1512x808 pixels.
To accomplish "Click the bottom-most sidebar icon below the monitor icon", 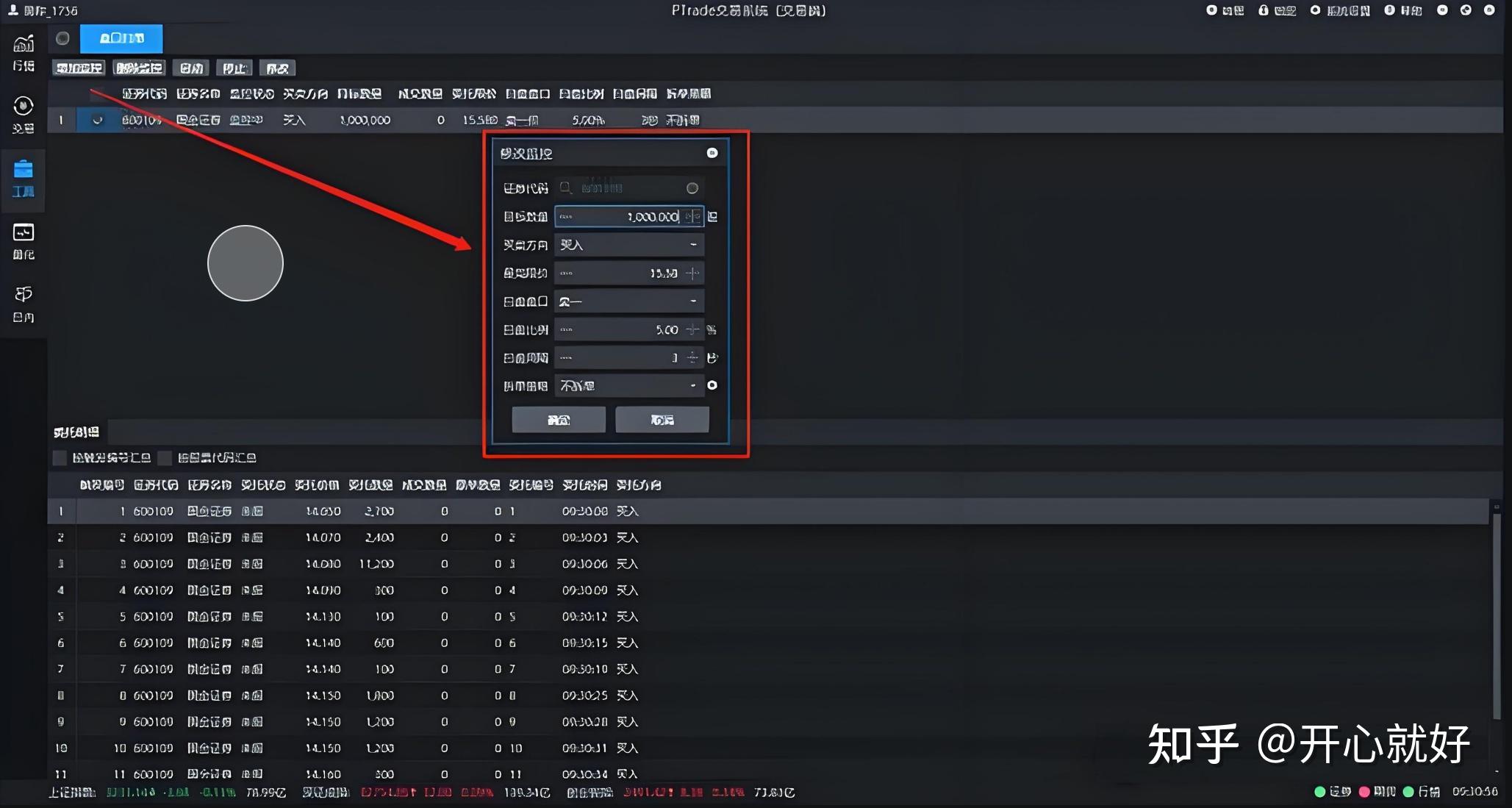I will coord(24,295).
